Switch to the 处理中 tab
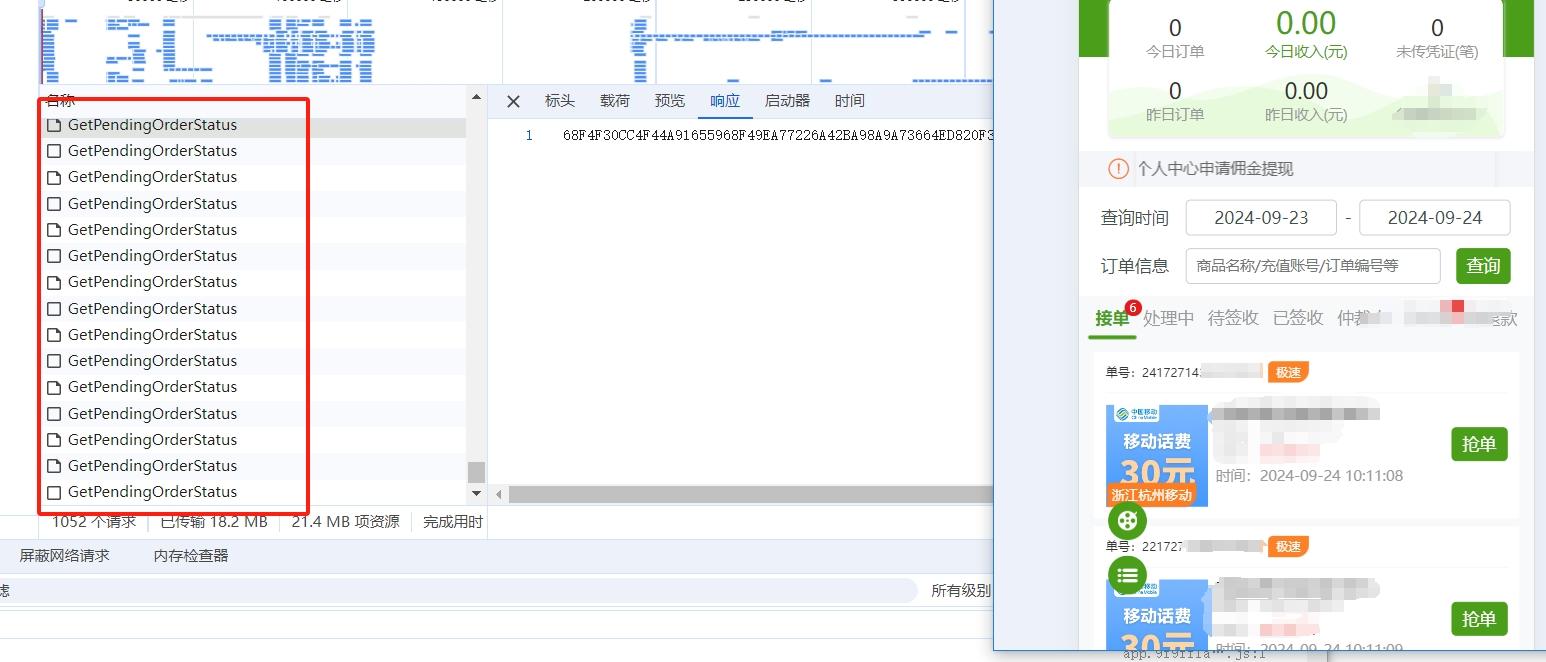 click(x=1169, y=318)
